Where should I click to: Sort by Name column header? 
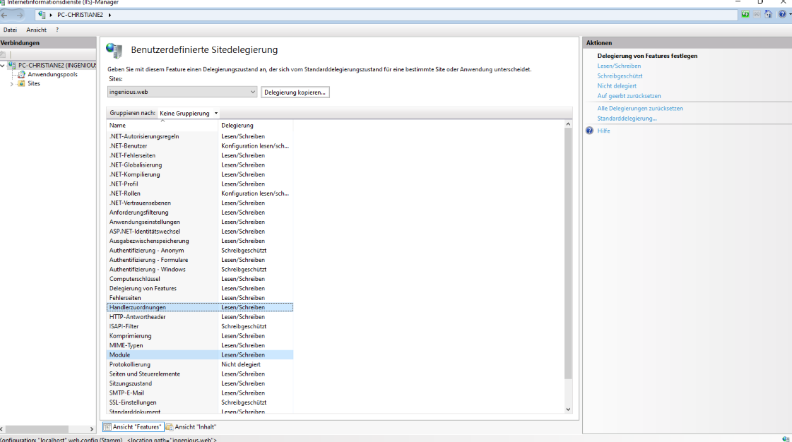[x=162, y=125]
